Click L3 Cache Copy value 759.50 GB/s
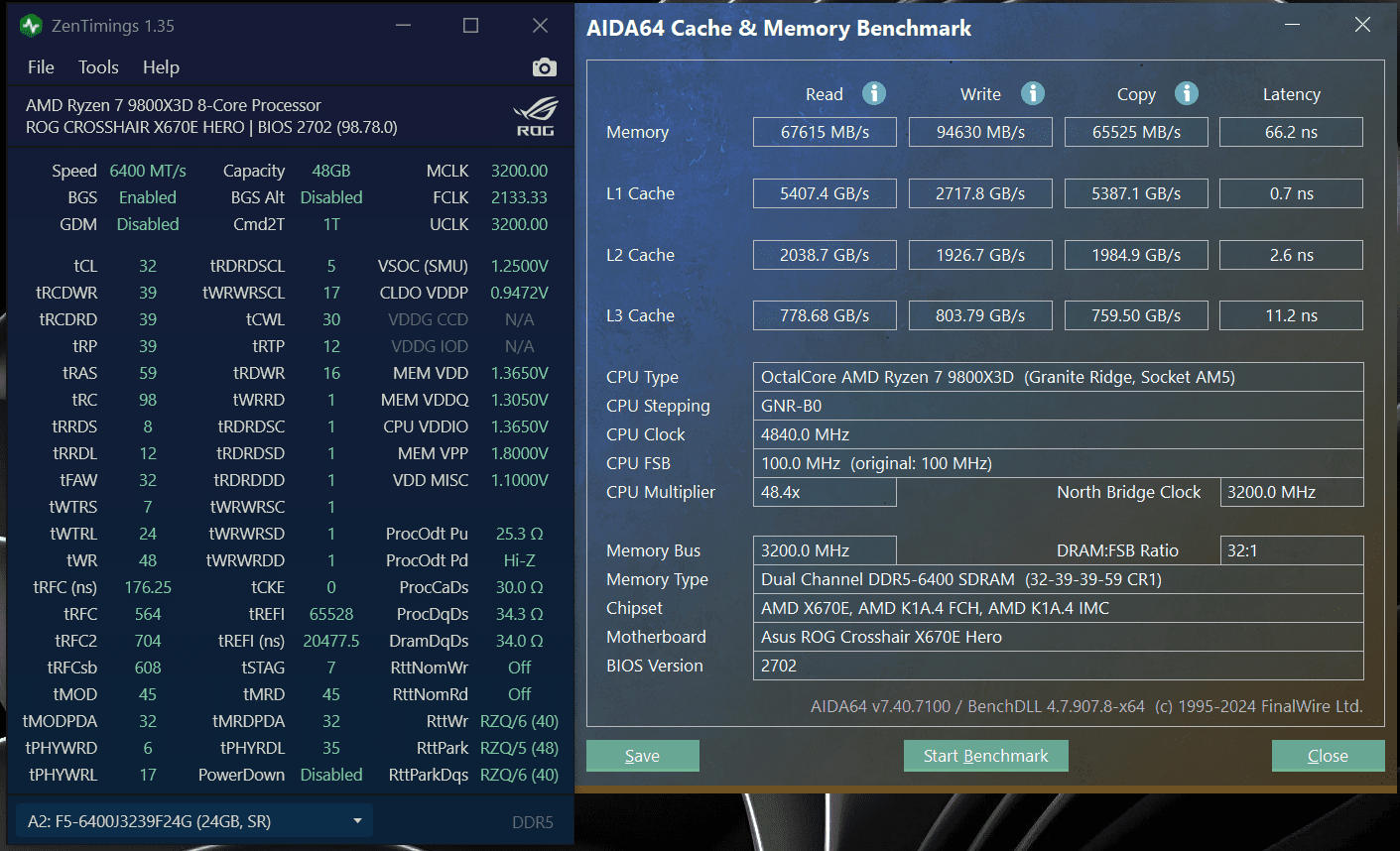Viewport: 1400px width, 851px height. pos(1136,315)
